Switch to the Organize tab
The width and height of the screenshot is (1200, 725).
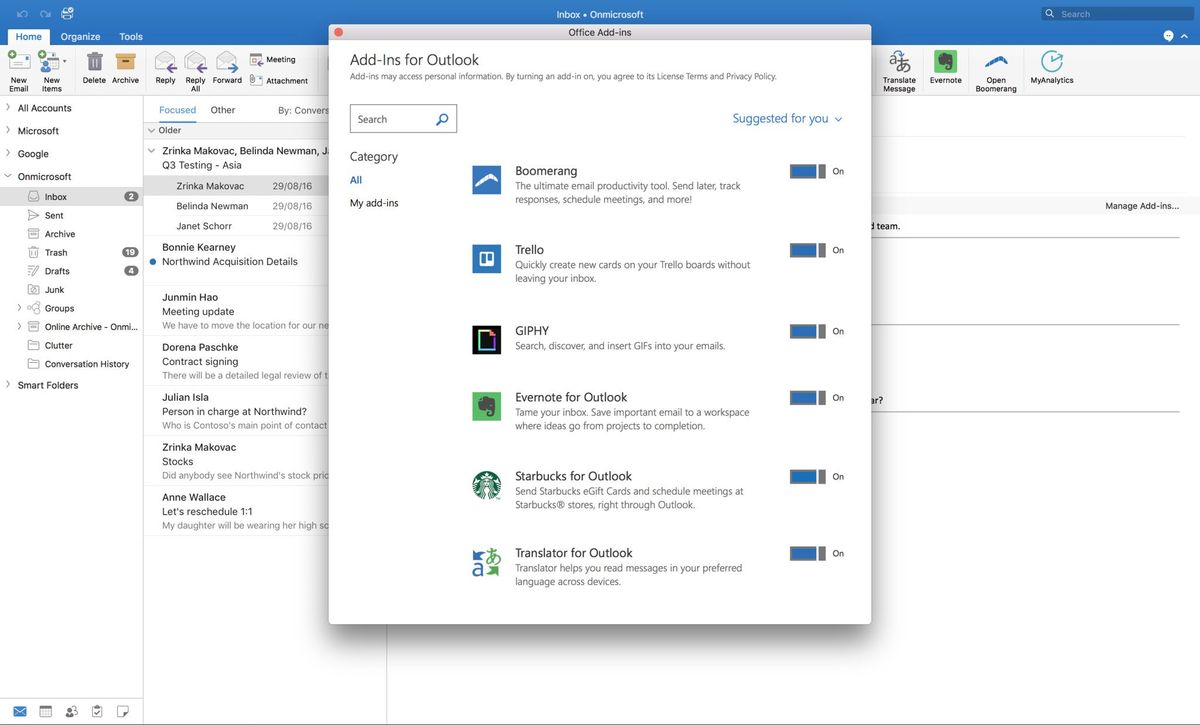tap(80, 36)
